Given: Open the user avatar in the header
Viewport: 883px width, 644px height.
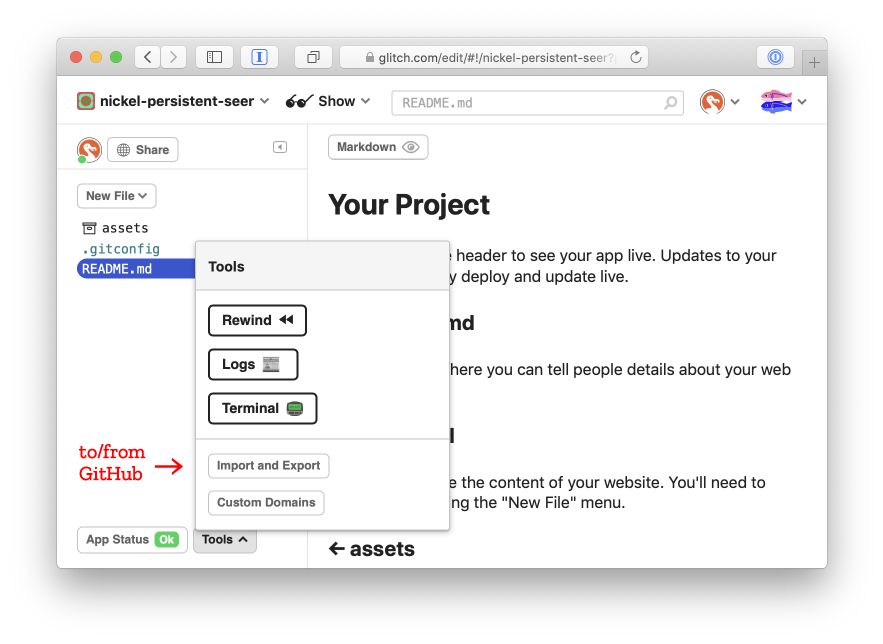Looking at the screenshot, I should click(712, 102).
